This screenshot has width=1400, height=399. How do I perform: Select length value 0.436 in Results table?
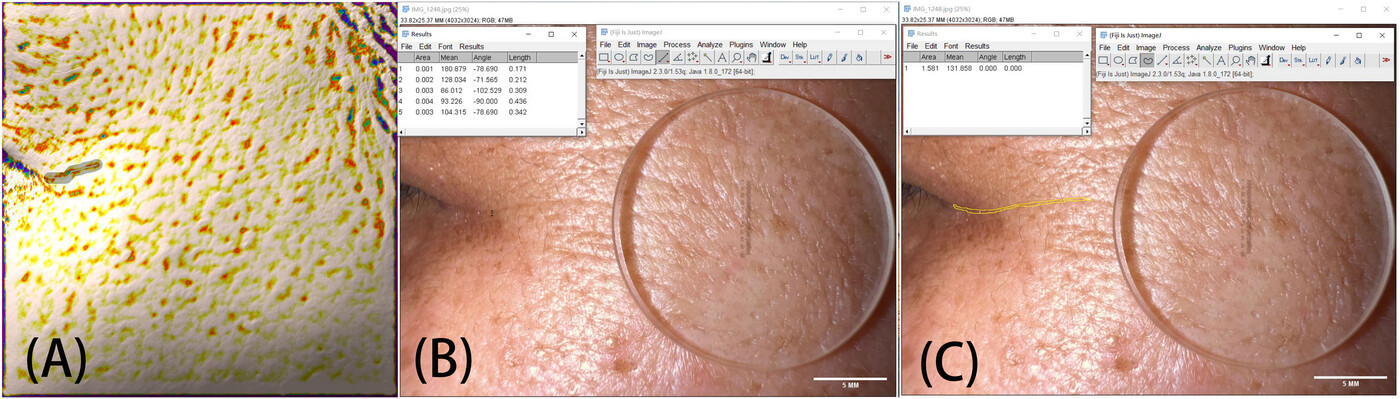coord(518,101)
